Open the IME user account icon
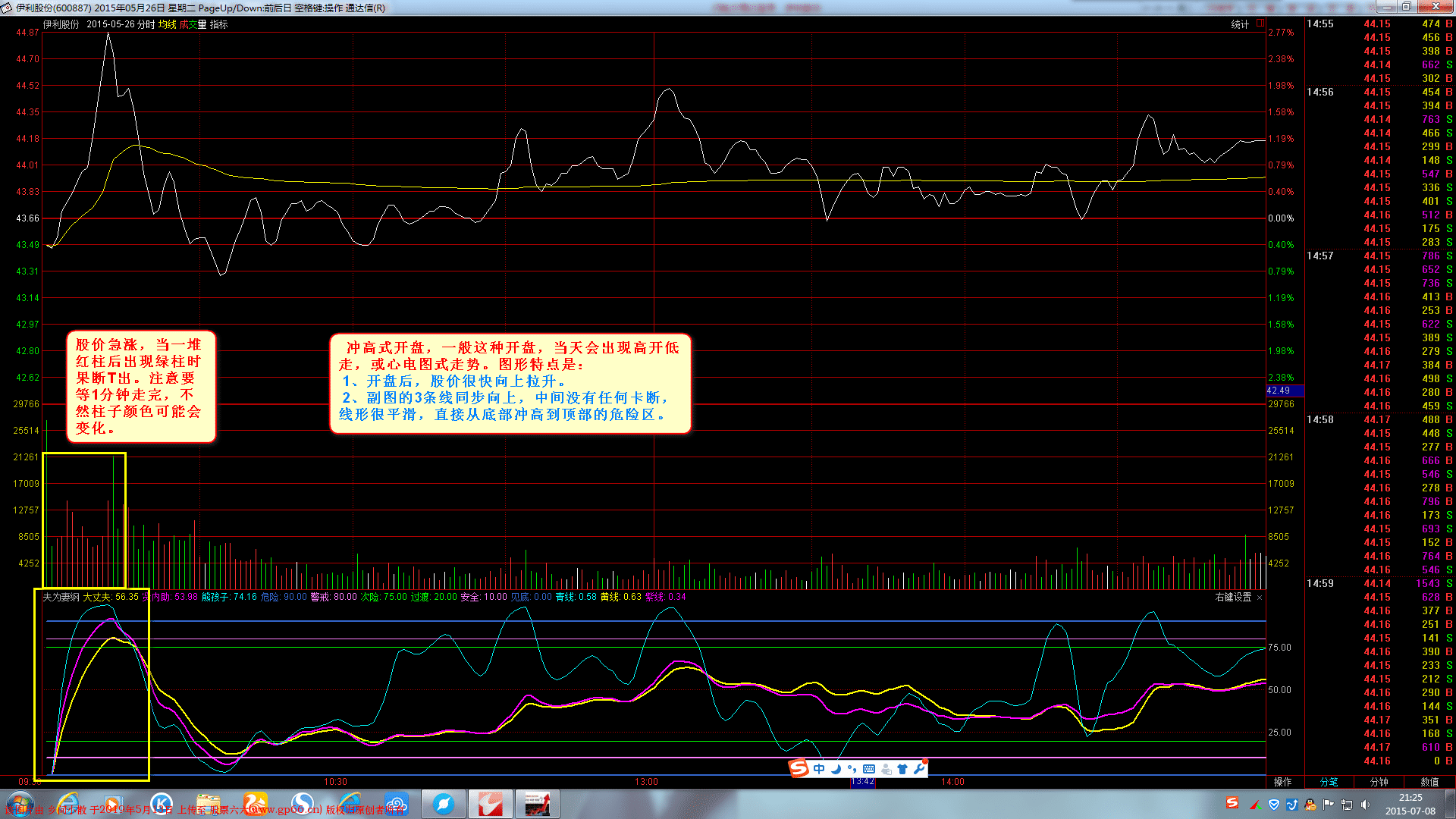Screen dimensions: 1456x819 pos(886,769)
